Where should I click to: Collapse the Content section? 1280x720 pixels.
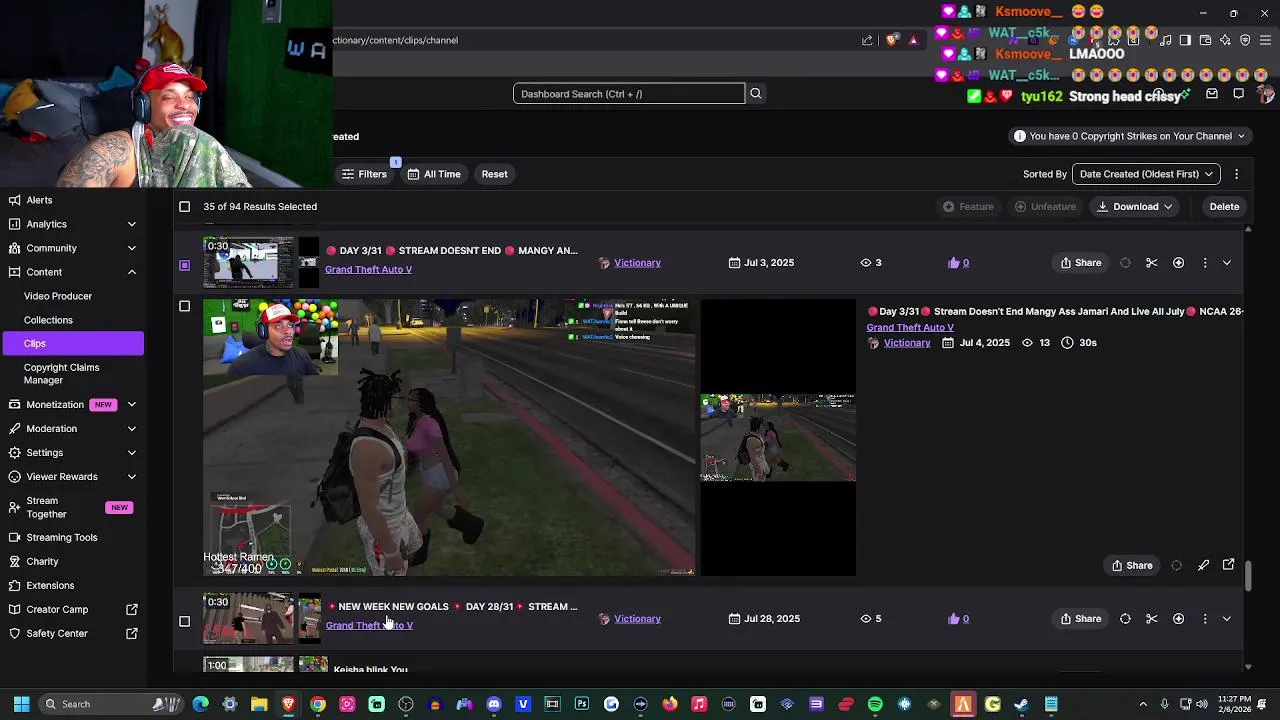coord(131,272)
